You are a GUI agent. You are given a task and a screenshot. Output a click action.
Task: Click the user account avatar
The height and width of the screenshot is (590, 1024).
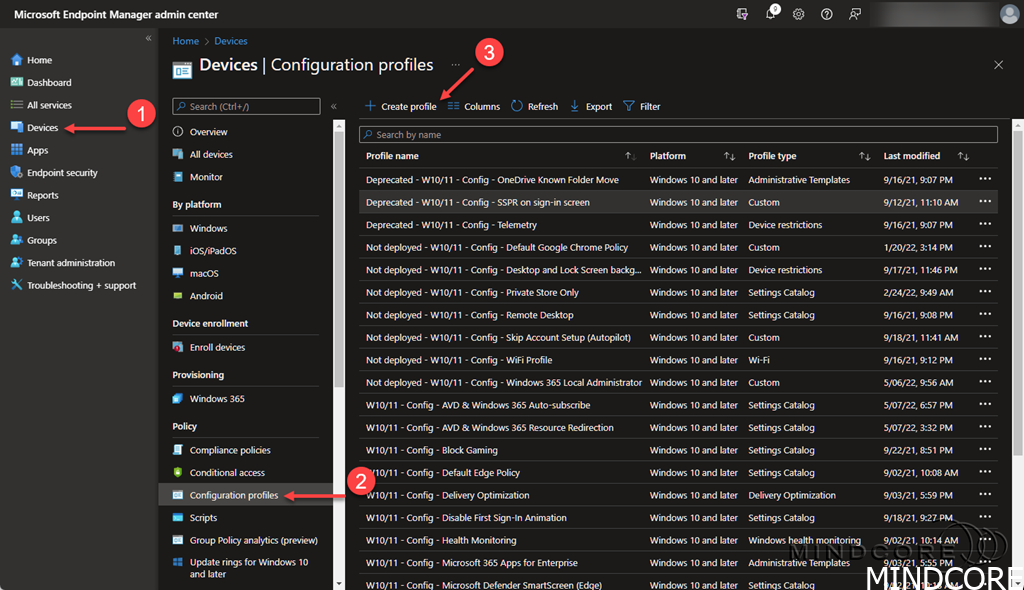pyautogui.click(x=1009, y=14)
